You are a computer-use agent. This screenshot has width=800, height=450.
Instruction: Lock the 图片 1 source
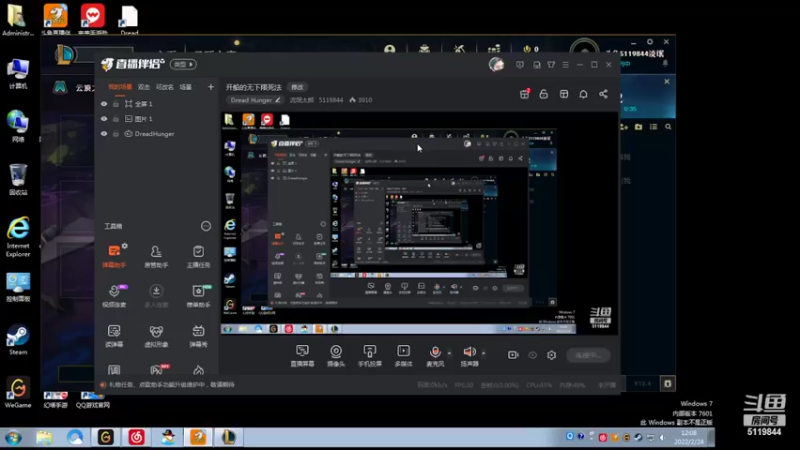coord(116,119)
